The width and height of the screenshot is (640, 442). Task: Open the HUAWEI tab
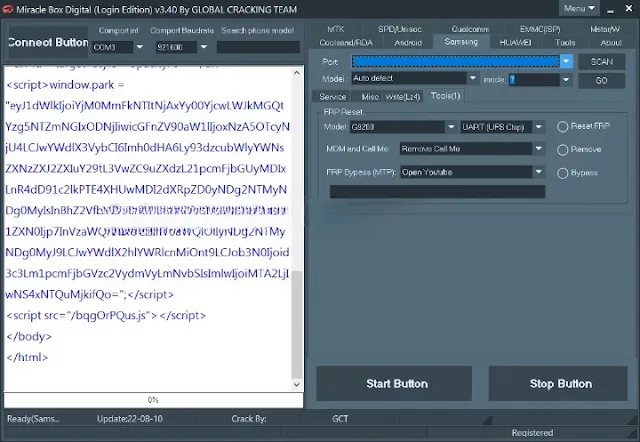click(x=516, y=42)
